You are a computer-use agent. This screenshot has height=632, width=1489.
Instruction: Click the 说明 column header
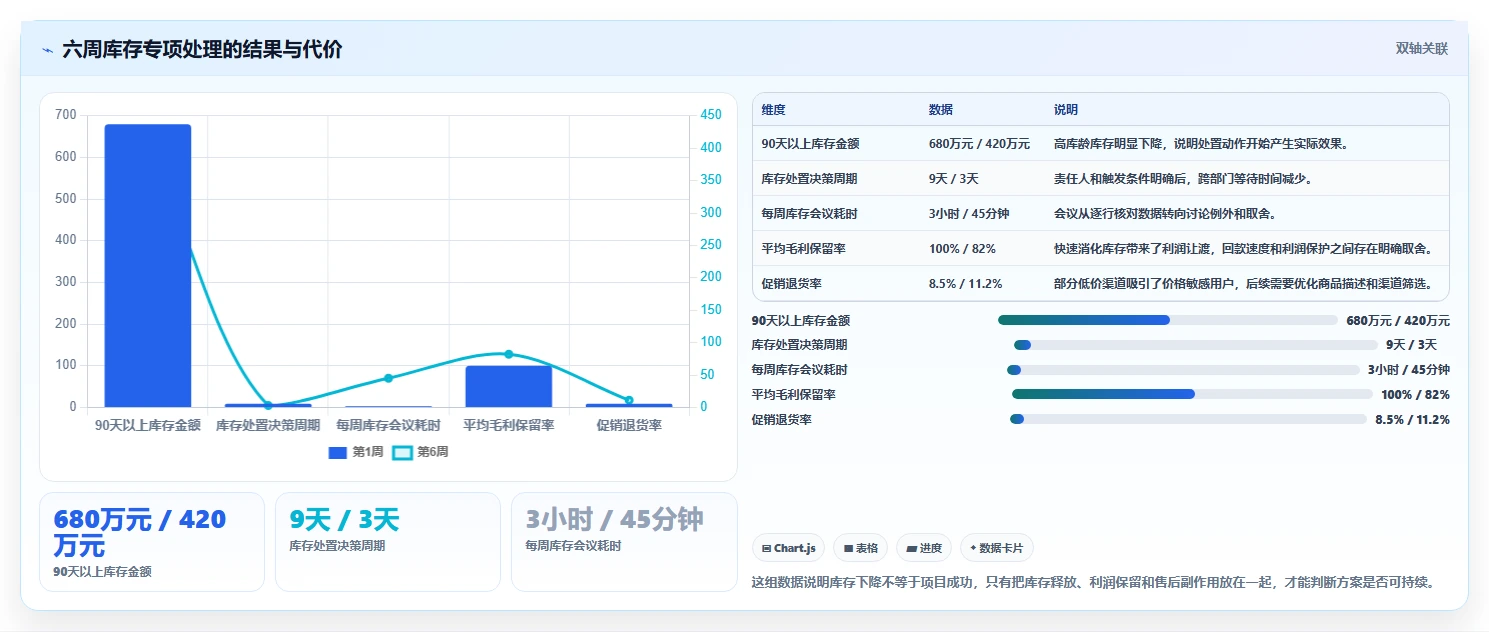point(1066,110)
